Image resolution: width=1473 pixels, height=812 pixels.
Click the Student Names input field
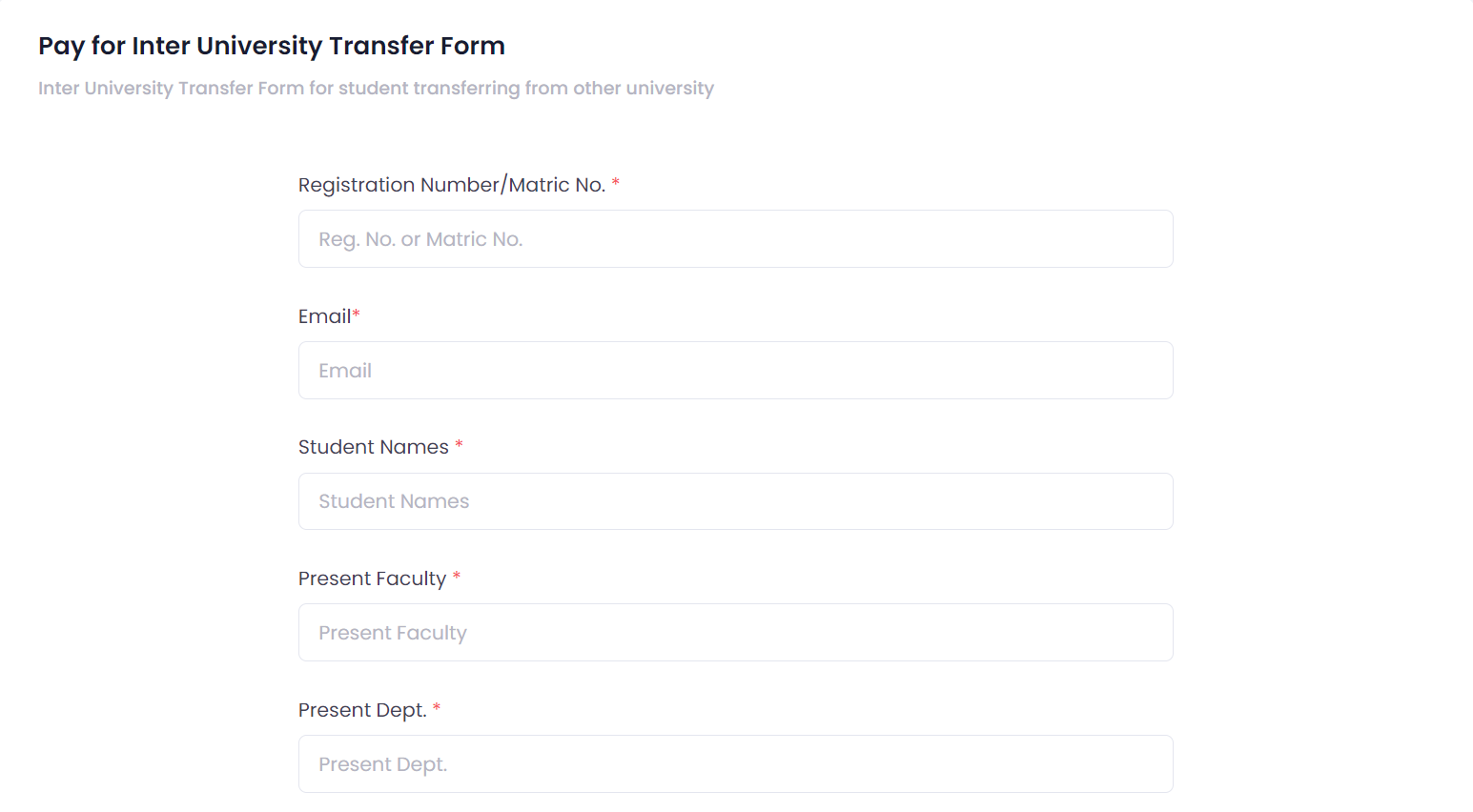(x=734, y=500)
